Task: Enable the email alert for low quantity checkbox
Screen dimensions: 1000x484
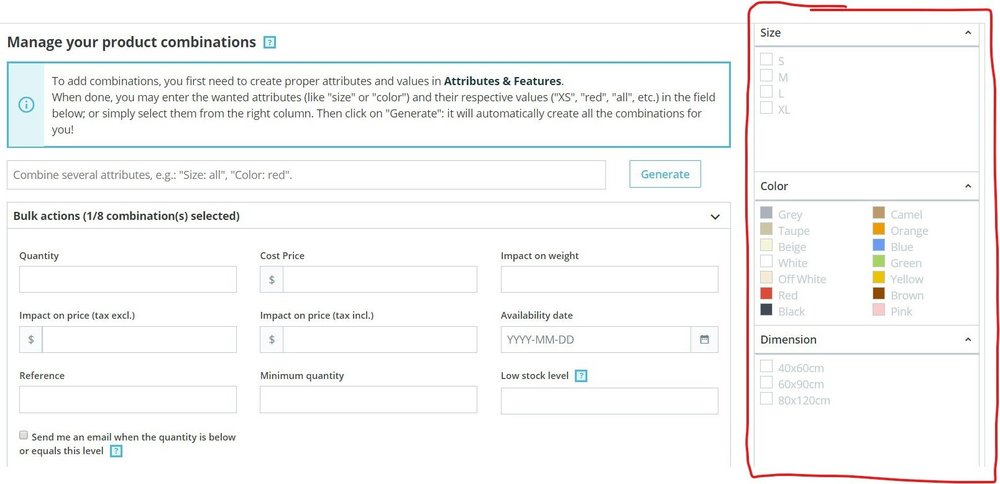Action: point(24,436)
